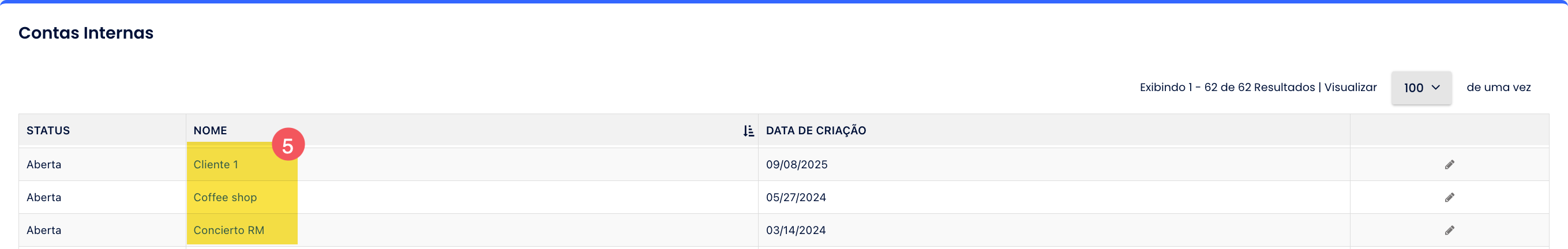Click the edit pencil for Cliente 1
Screen dimensions: 1568x249
click(x=1449, y=164)
